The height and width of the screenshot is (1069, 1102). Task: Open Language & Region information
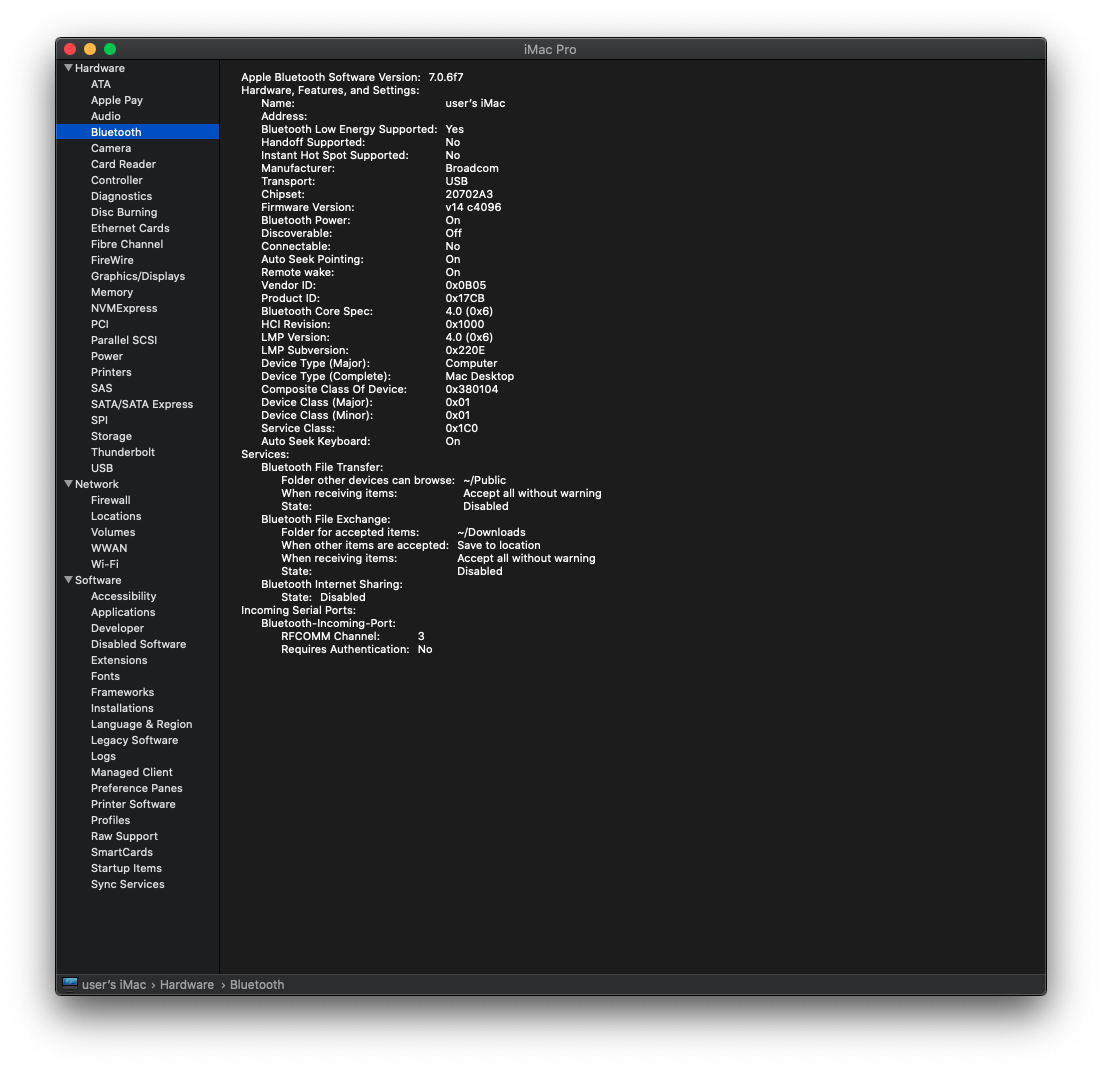pos(141,724)
